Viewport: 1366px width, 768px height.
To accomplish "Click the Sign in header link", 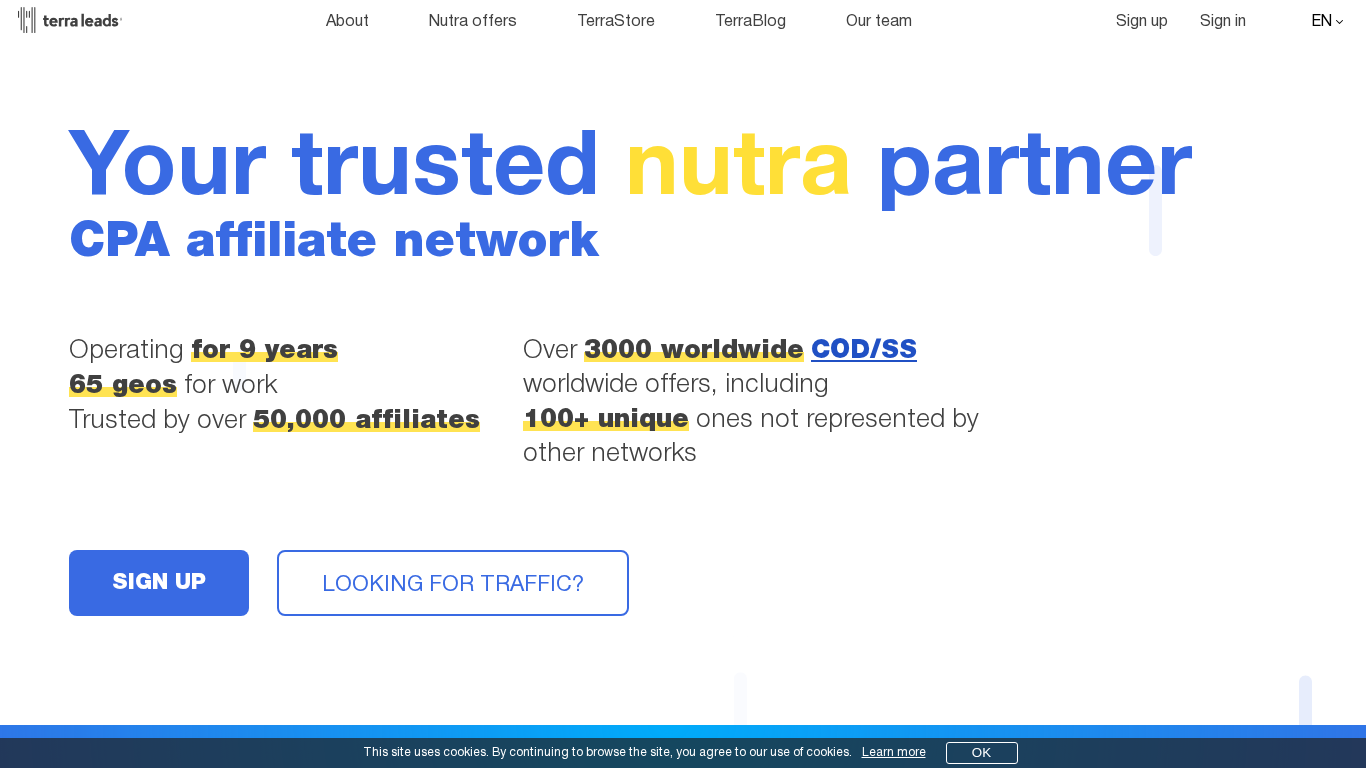I will click(1222, 20).
